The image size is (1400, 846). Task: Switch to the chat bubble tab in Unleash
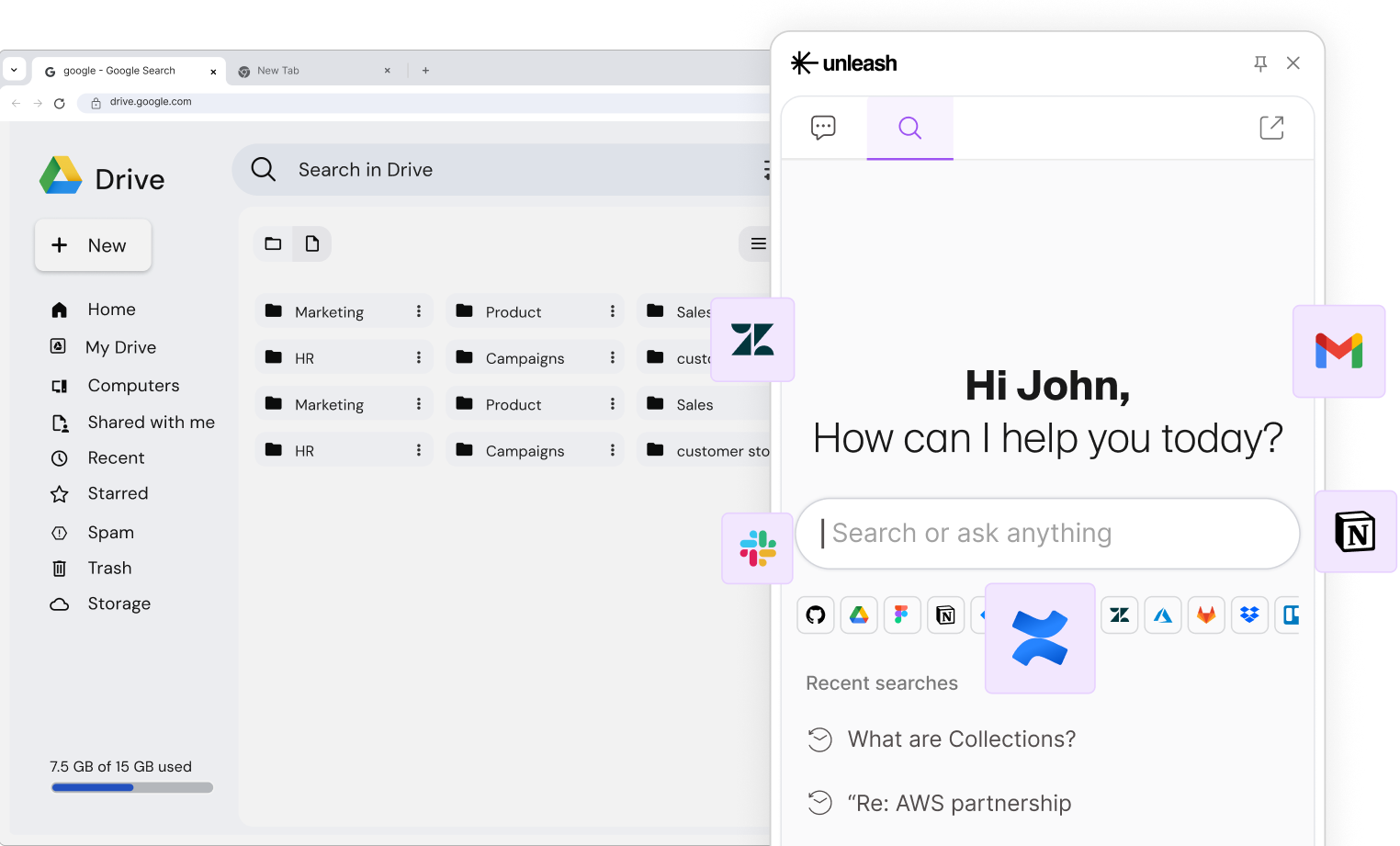coord(823,128)
